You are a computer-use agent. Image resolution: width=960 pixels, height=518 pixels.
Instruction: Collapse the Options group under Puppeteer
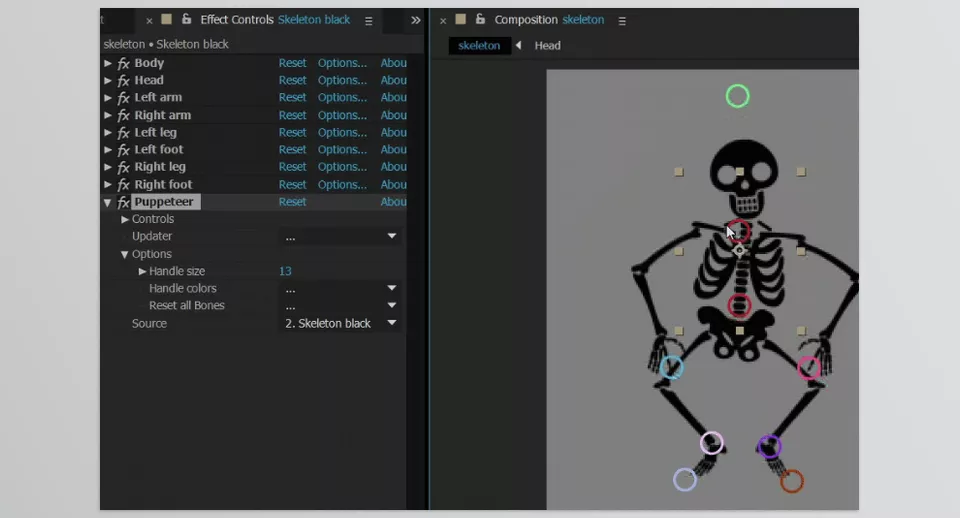pyautogui.click(x=125, y=254)
